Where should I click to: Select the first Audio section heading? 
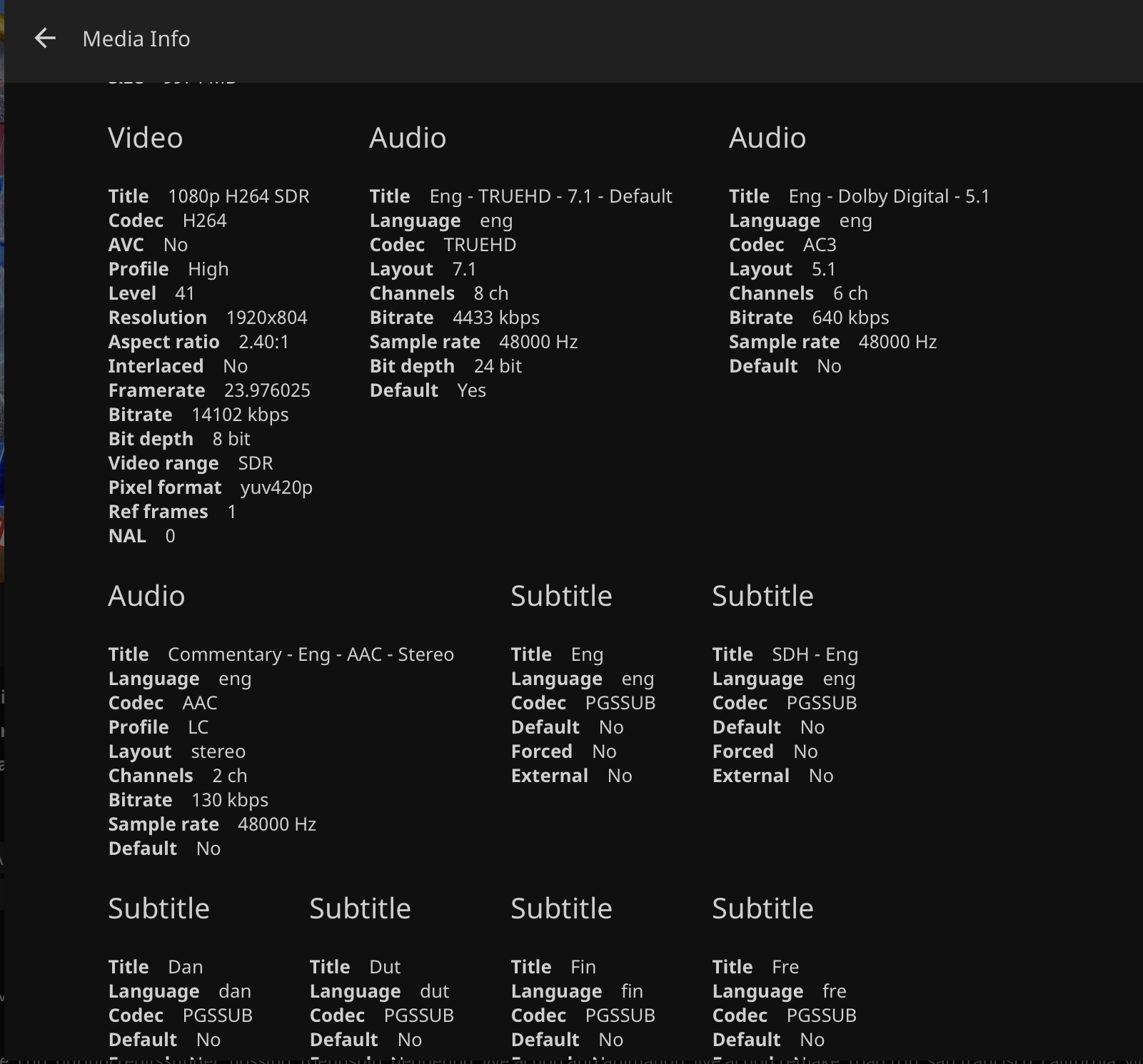click(408, 138)
